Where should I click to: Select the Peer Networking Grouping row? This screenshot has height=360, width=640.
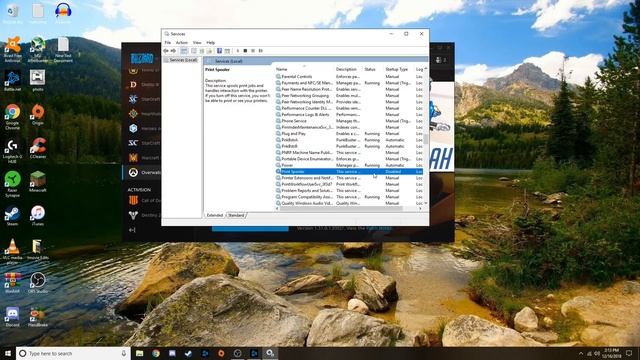point(349,96)
